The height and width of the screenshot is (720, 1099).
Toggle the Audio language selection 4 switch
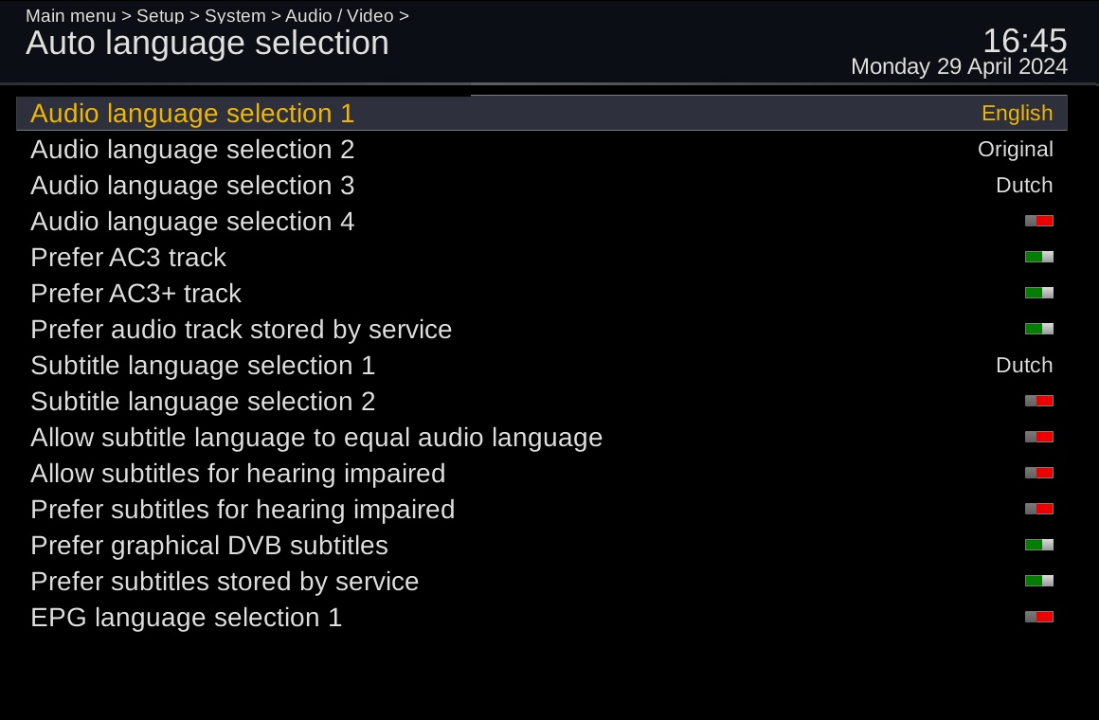pyautogui.click(x=1038, y=221)
